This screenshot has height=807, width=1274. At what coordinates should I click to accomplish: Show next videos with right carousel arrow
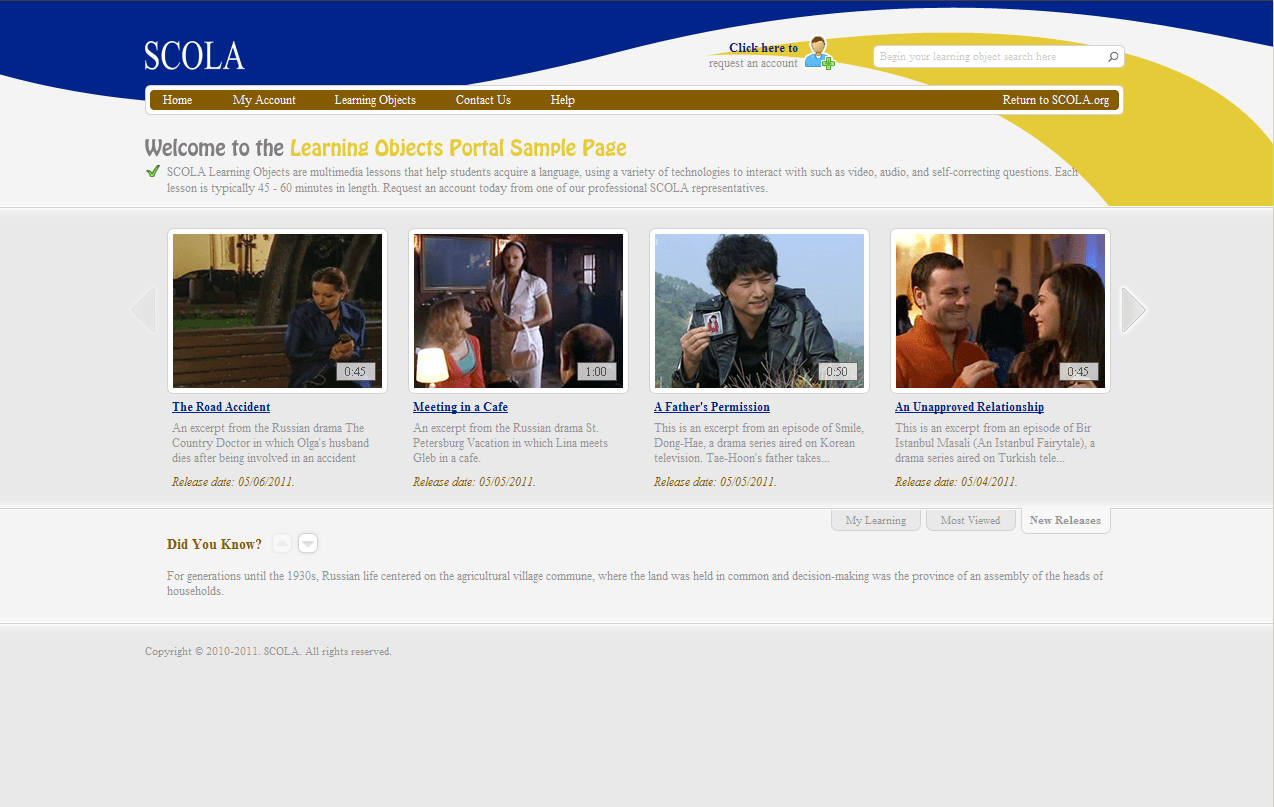click(1133, 310)
